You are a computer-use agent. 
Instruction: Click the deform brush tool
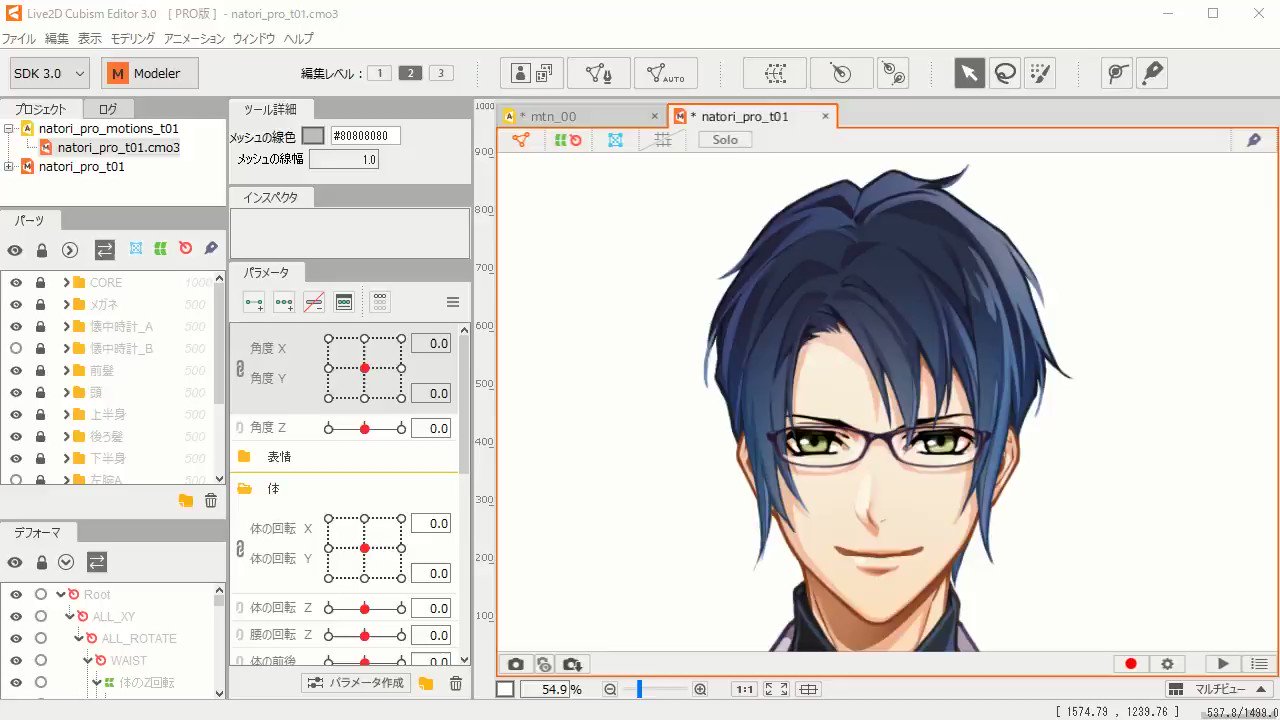tap(1153, 73)
